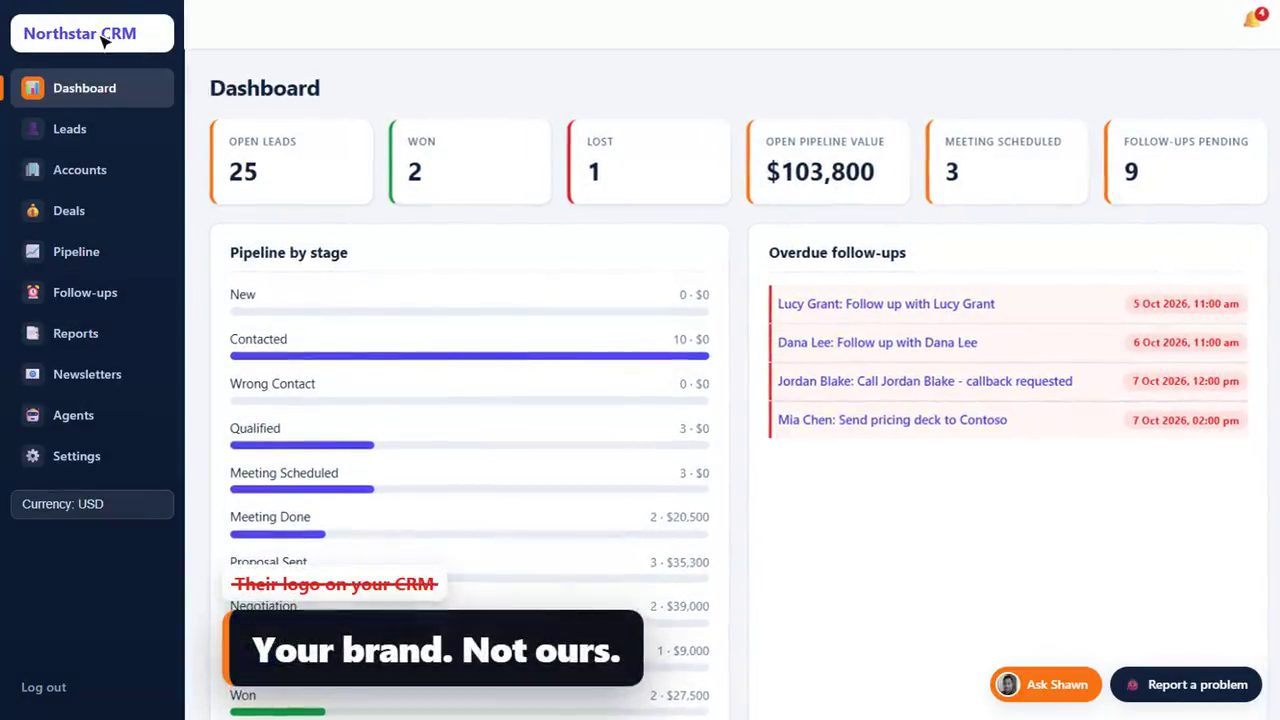Select the Newsletters sidebar icon
Image resolution: width=1280 pixels, height=720 pixels.
[x=33, y=374]
